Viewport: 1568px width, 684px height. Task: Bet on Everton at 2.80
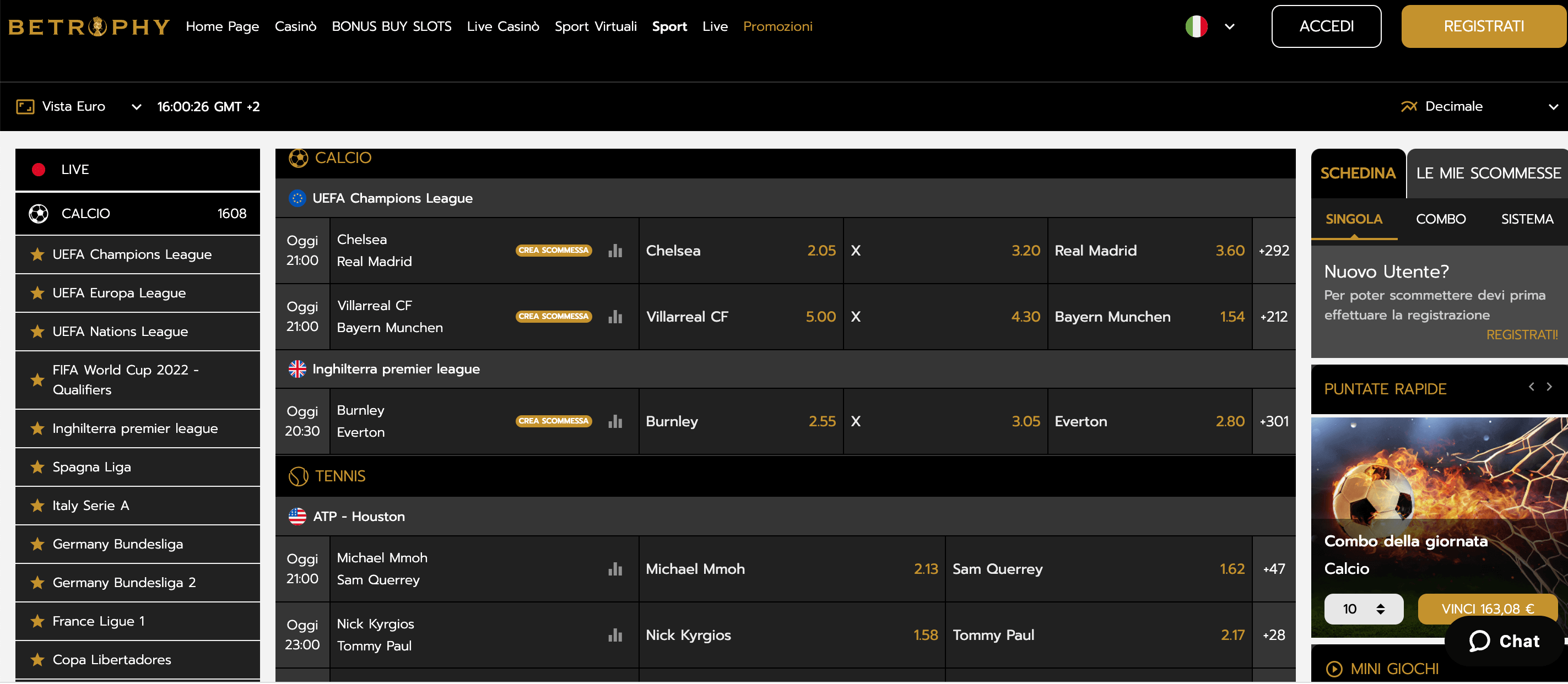[1149, 422]
